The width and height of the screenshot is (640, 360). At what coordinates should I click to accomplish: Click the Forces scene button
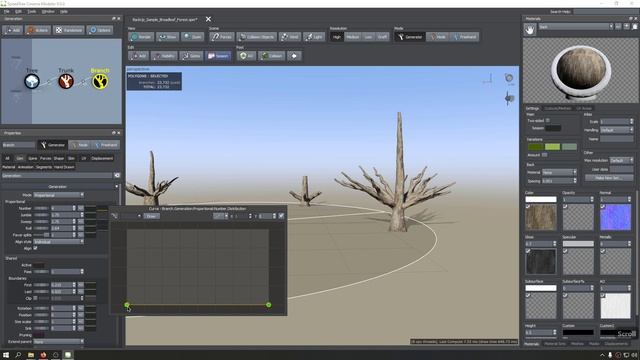[222, 37]
